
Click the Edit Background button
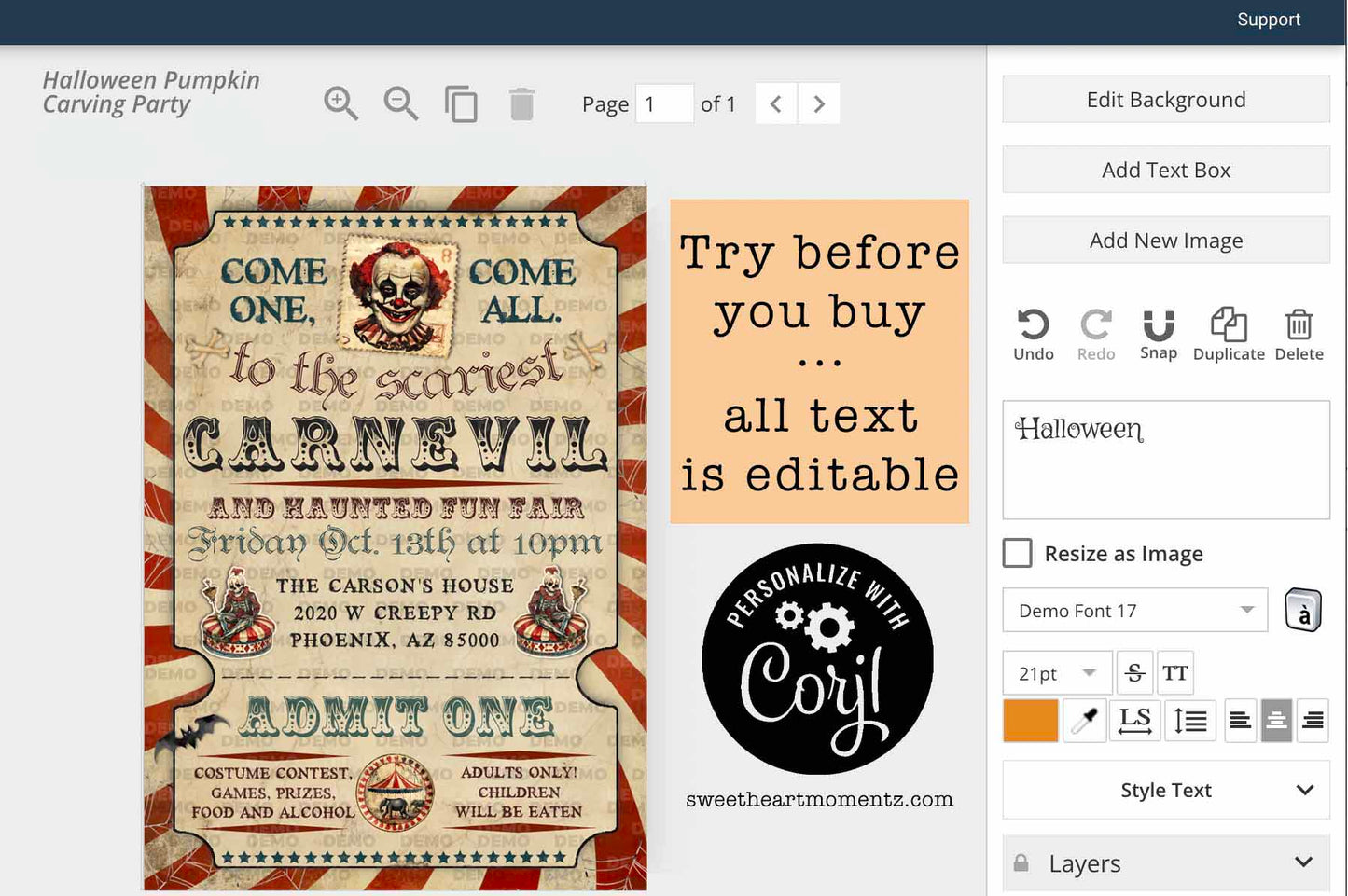1166,100
